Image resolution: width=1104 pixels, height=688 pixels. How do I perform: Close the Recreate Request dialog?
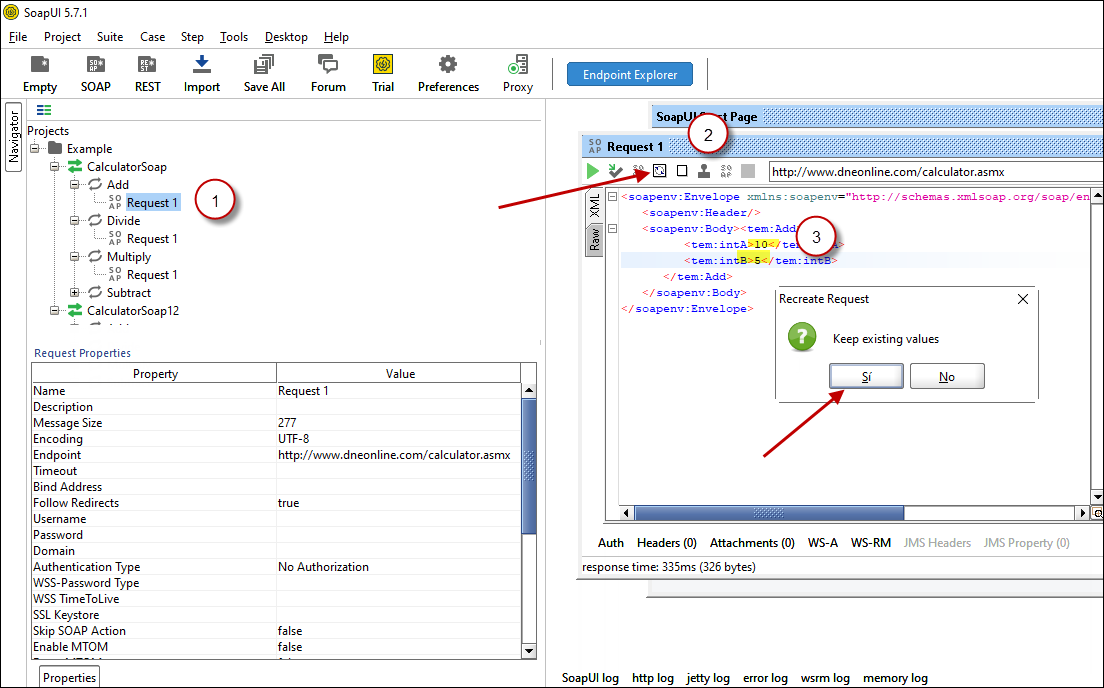click(x=1023, y=299)
